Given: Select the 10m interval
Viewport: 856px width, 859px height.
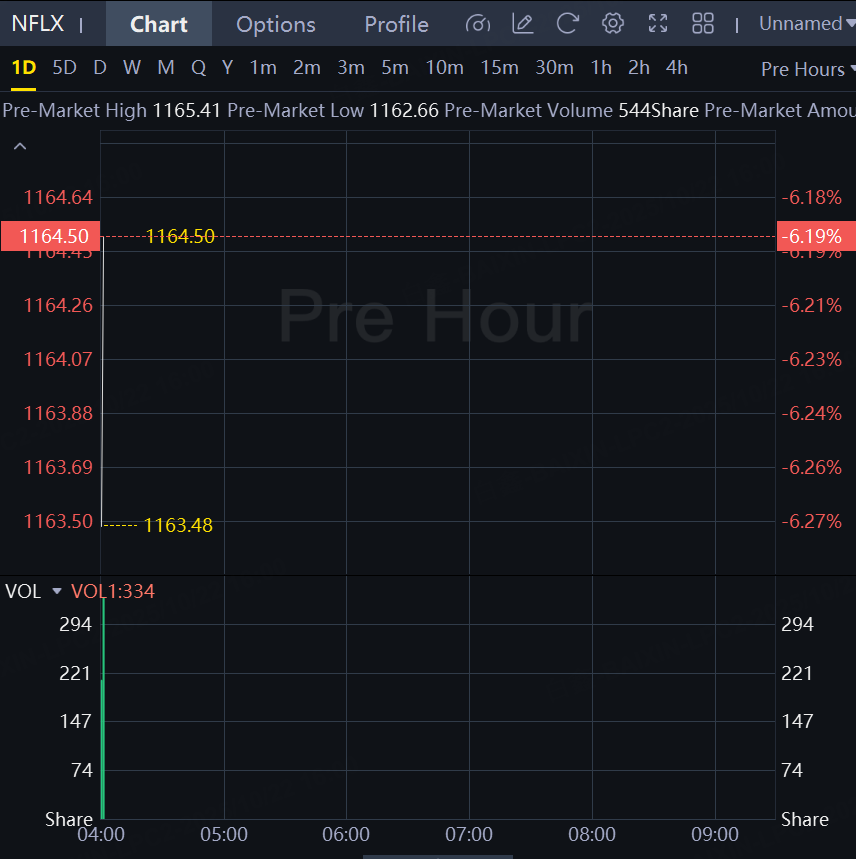Looking at the screenshot, I should tap(444, 68).
